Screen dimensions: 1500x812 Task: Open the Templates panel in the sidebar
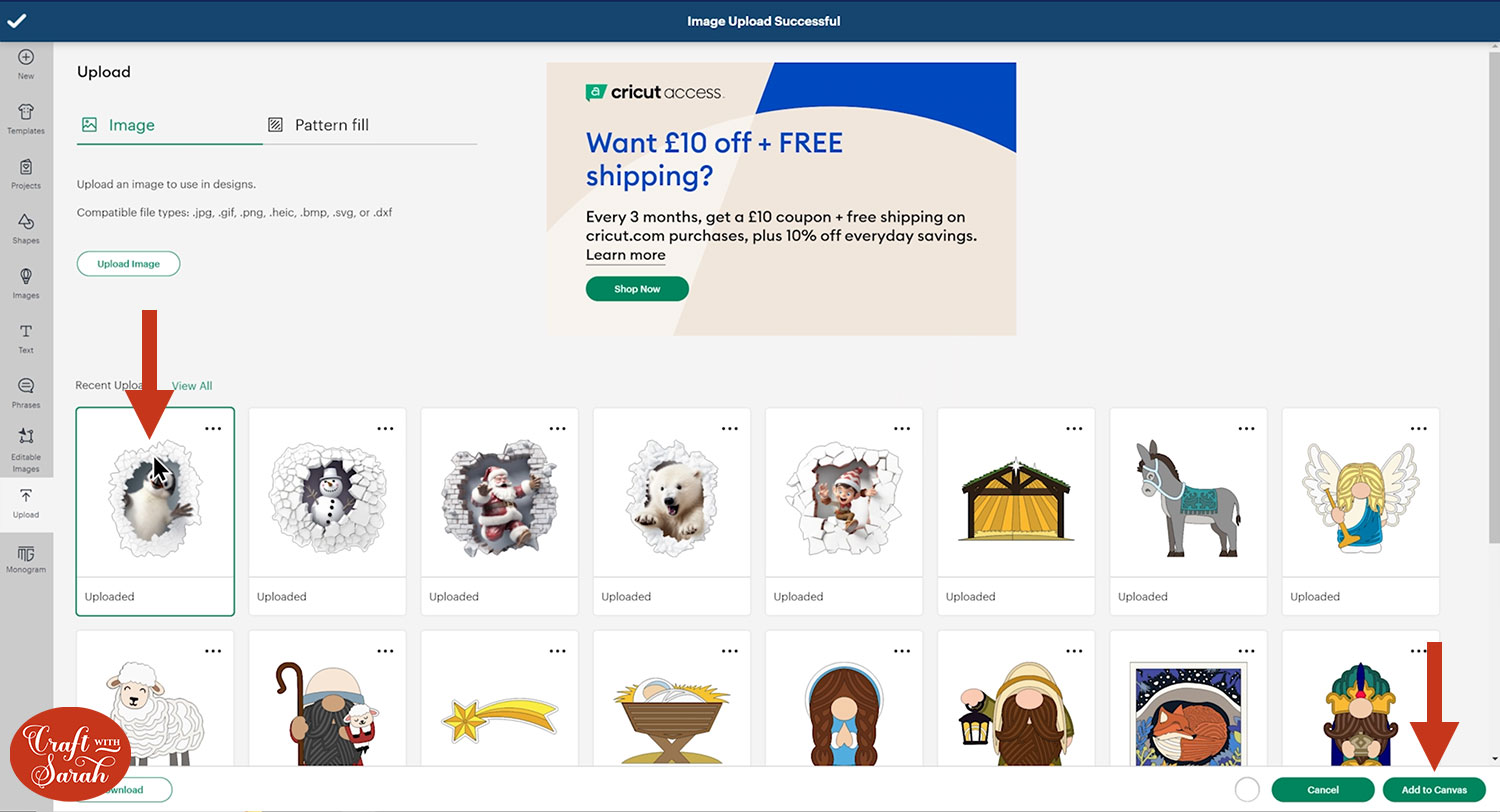[x=26, y=119]
